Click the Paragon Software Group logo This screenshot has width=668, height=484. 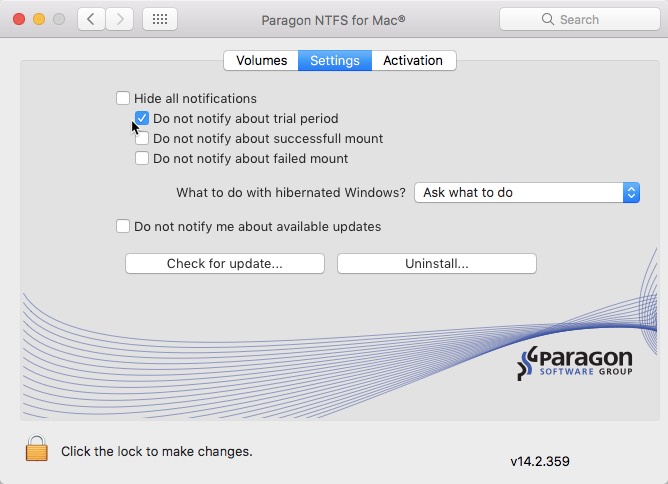[x=575, y=365]
